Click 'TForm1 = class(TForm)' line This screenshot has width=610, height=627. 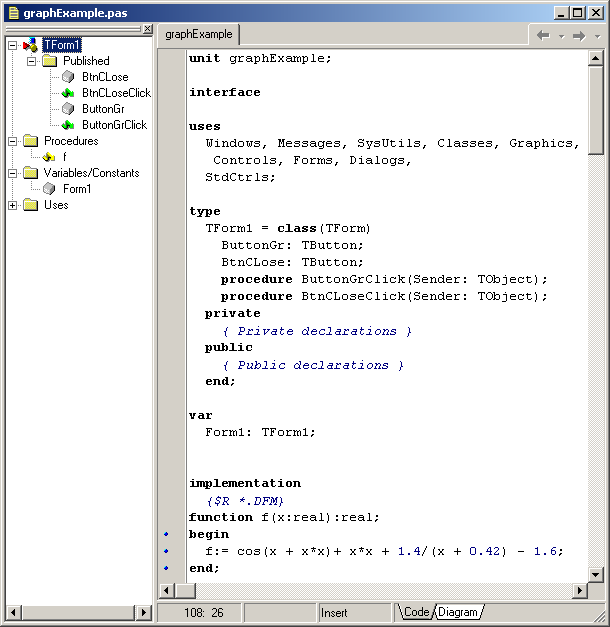[288, 228]
